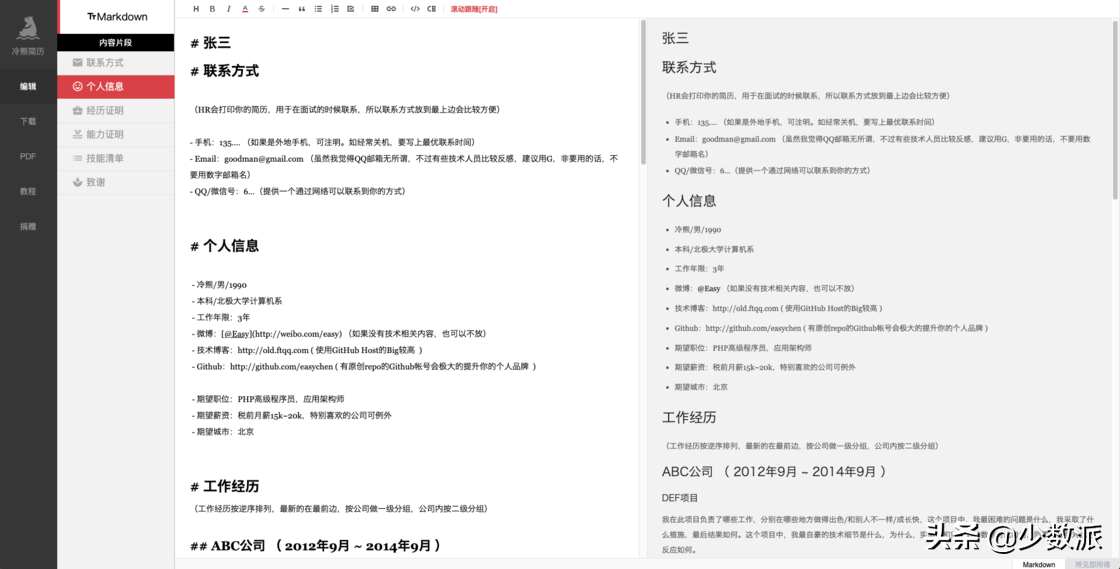Click the # 联系方式 heading in editor
Viewport: 1120px width, 569px height.
(224, 71)
